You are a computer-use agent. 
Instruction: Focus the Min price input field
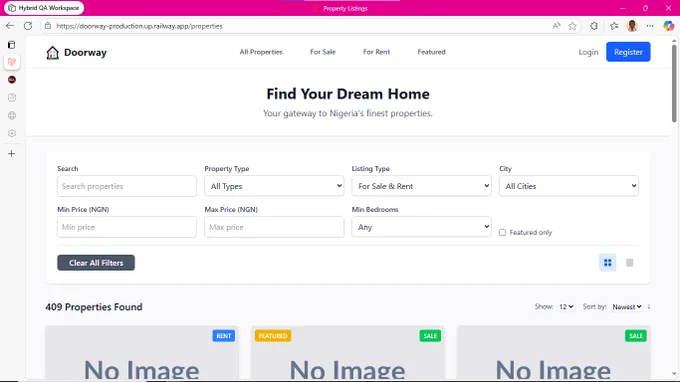point(127,227)
